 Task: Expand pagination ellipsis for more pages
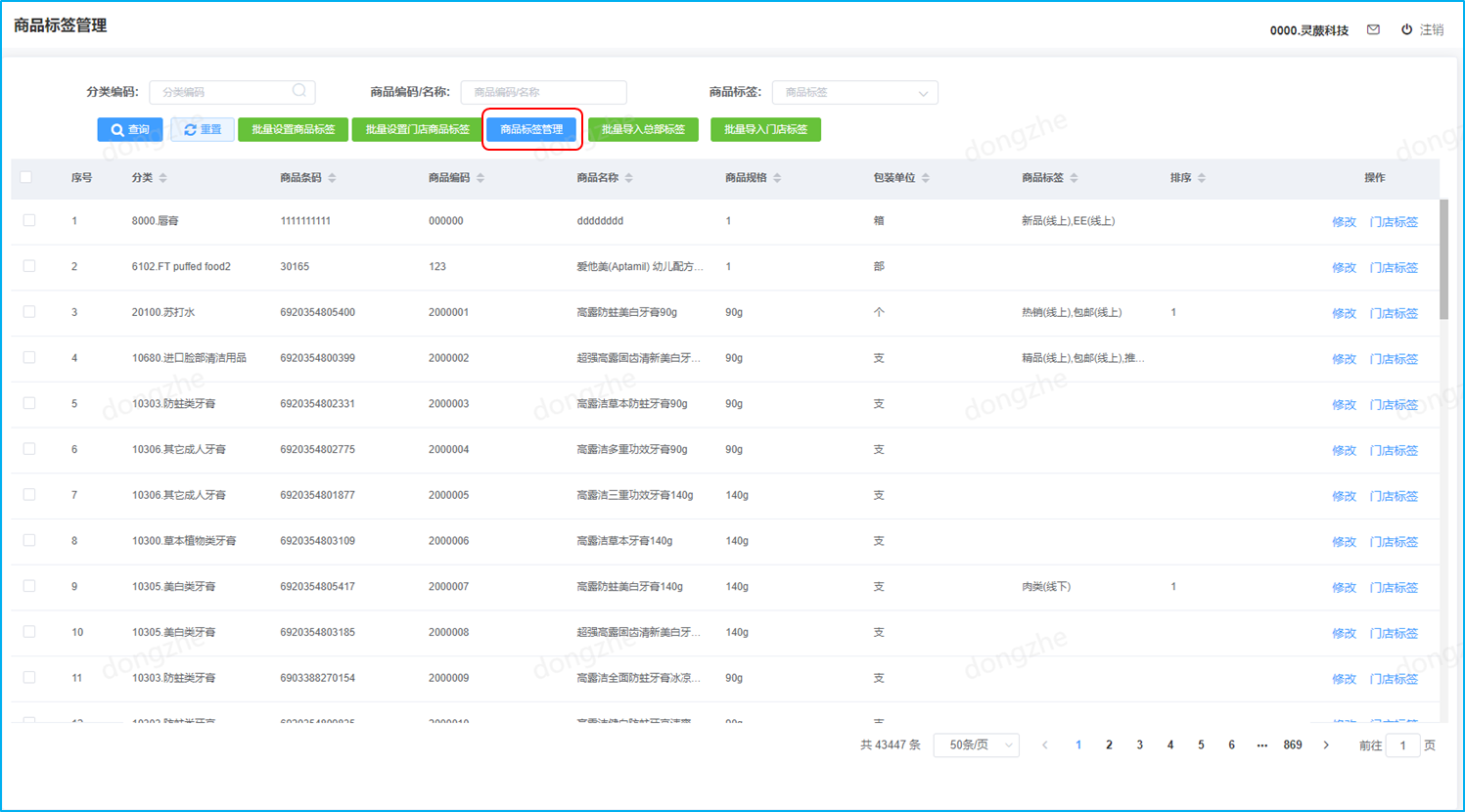[1261, 745]
